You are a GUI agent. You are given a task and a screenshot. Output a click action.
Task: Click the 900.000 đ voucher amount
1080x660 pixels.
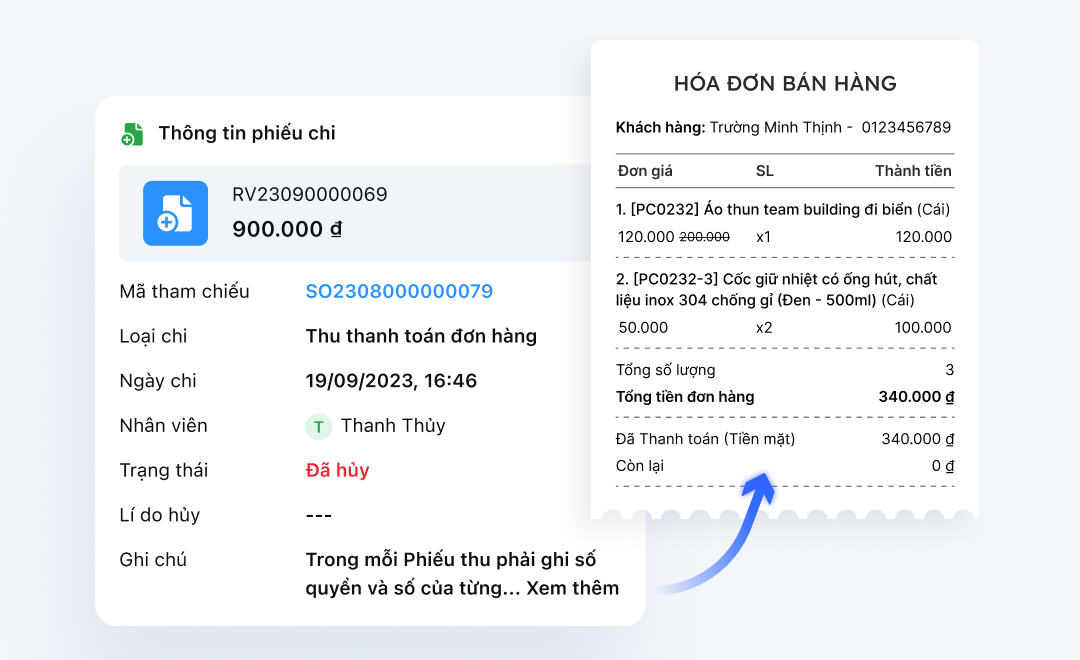pyautogui.click(x=287, y=229)
